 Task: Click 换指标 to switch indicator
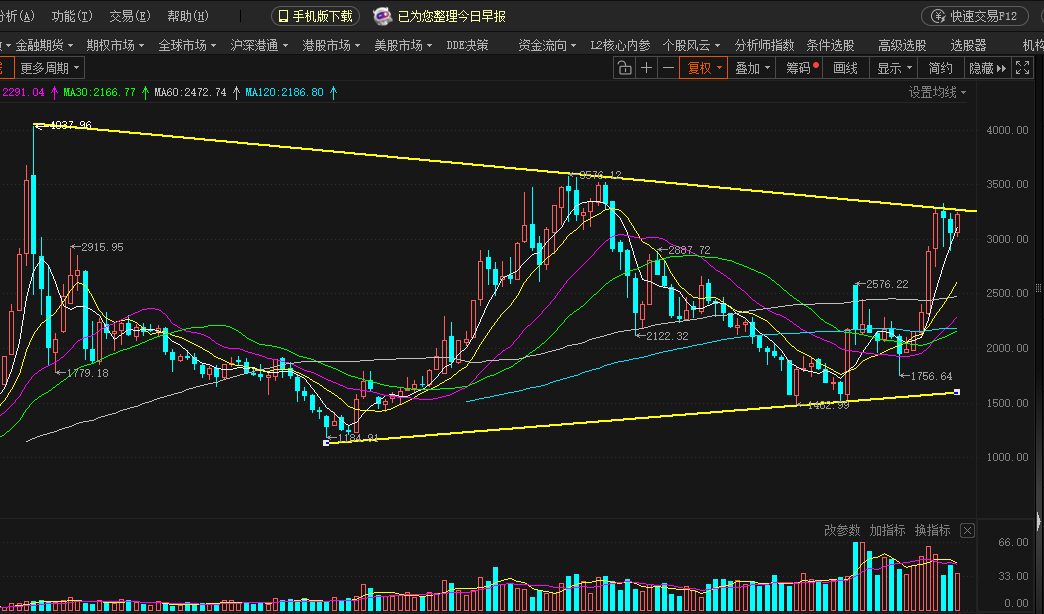tap(932, 530)
